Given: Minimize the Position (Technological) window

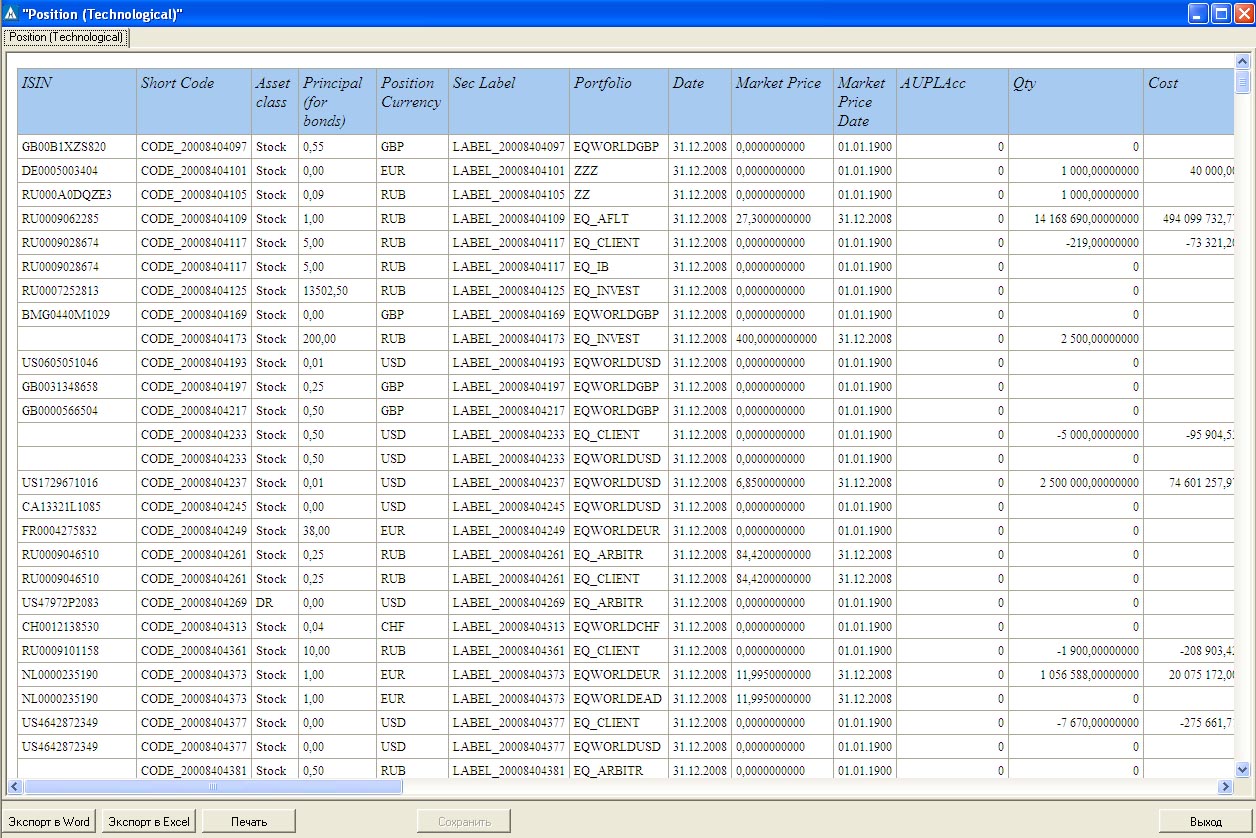Looking at the screenshot, I should coord(1198,14).
